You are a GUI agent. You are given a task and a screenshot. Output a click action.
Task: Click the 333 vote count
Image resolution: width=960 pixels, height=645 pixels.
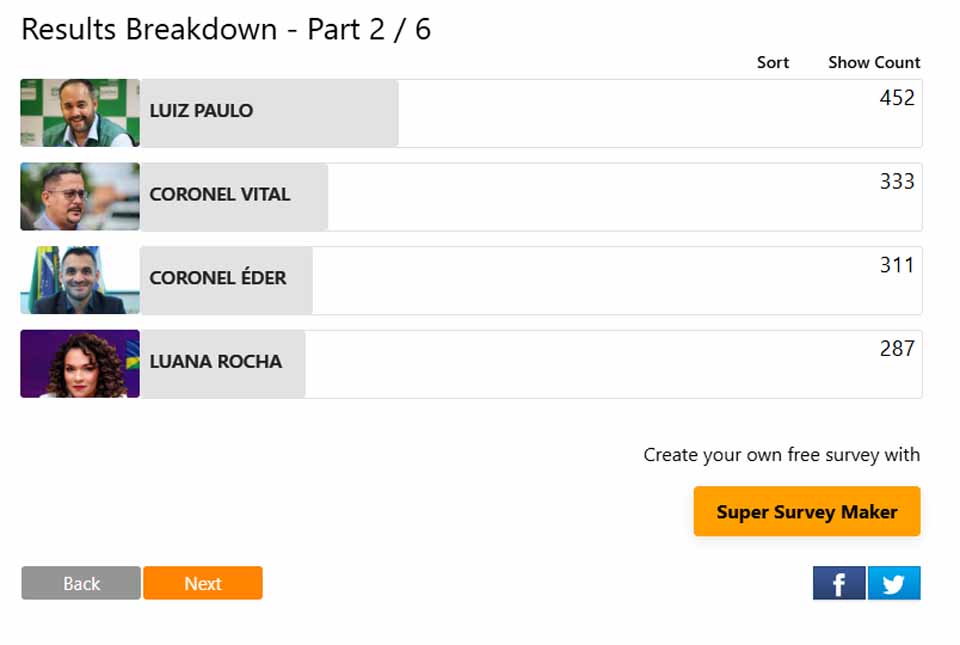click(x=896, y=182)
